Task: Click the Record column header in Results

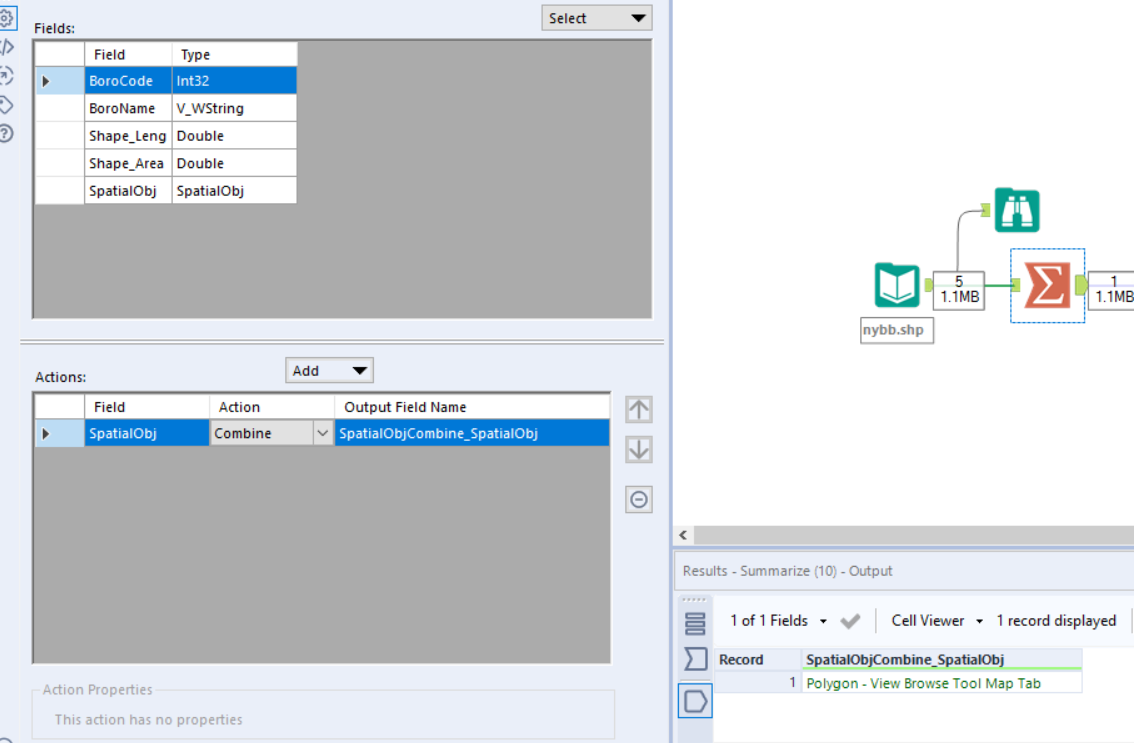Action: [x=758, y=660]
